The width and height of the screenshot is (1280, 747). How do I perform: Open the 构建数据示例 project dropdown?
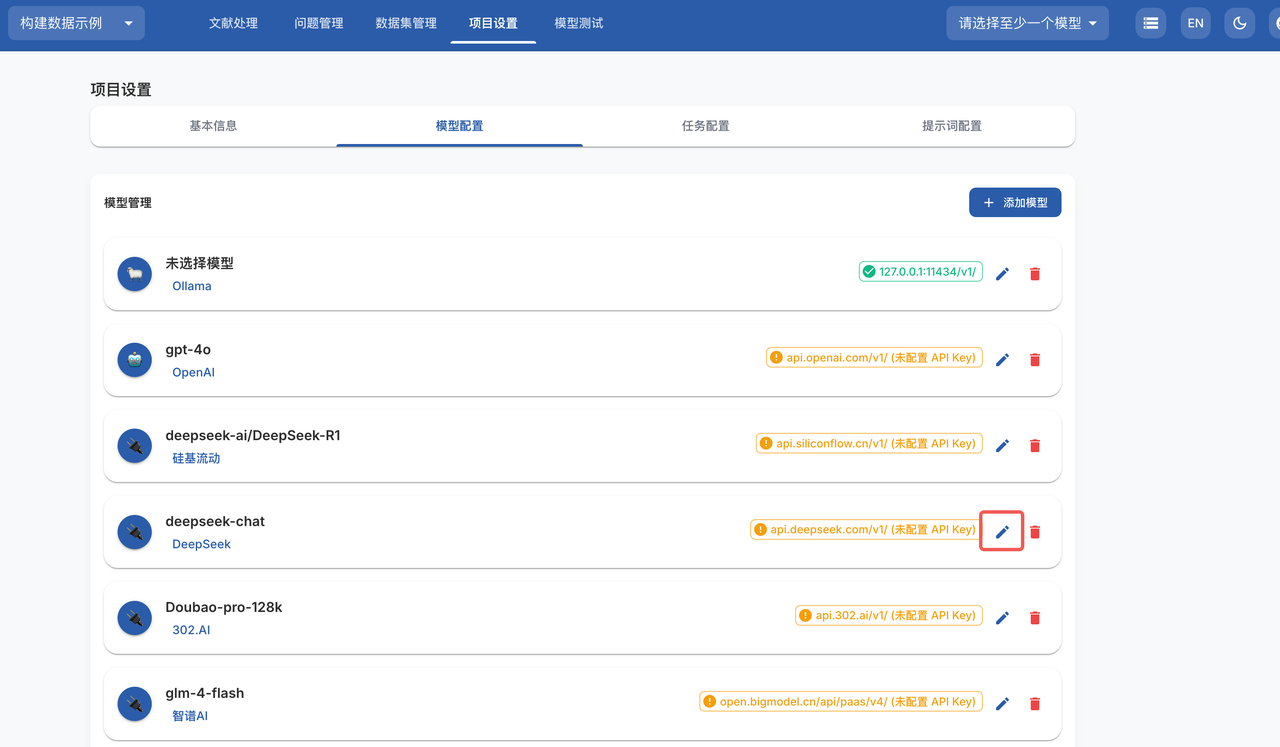[x=76, y=23]
